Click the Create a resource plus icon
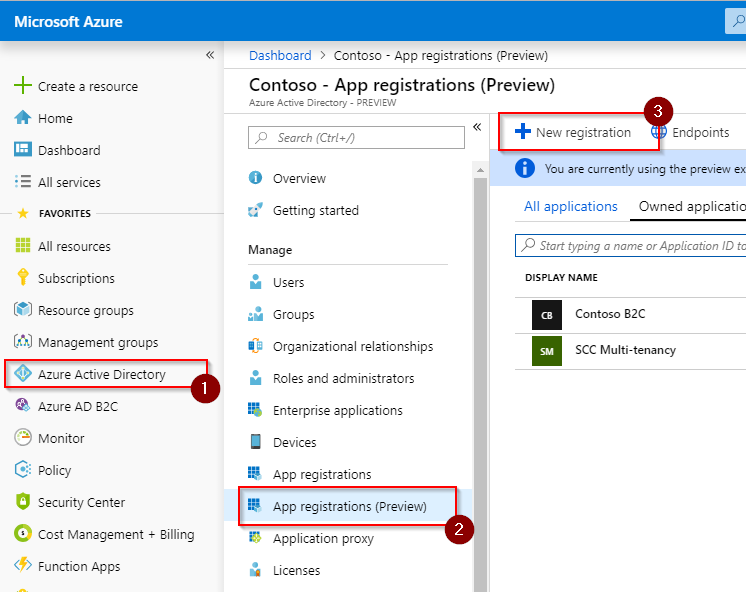746x592 pixels. point(23,86)
